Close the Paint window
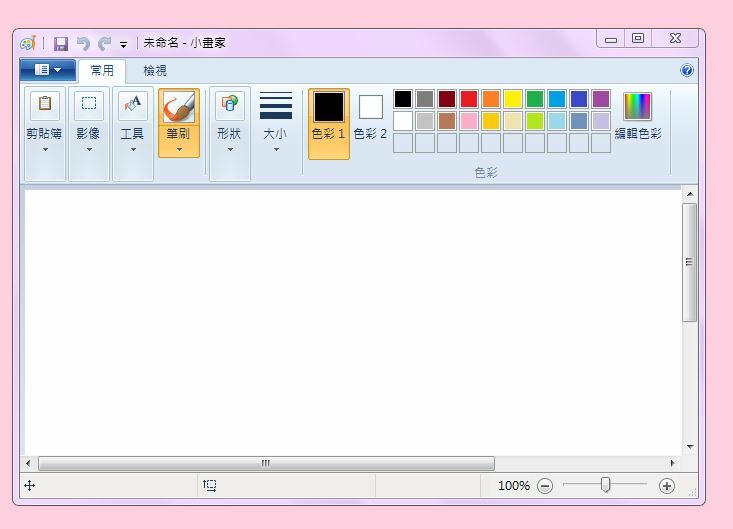Image resolution: width=733 pixels, height=529 pixels. [675, 38]
